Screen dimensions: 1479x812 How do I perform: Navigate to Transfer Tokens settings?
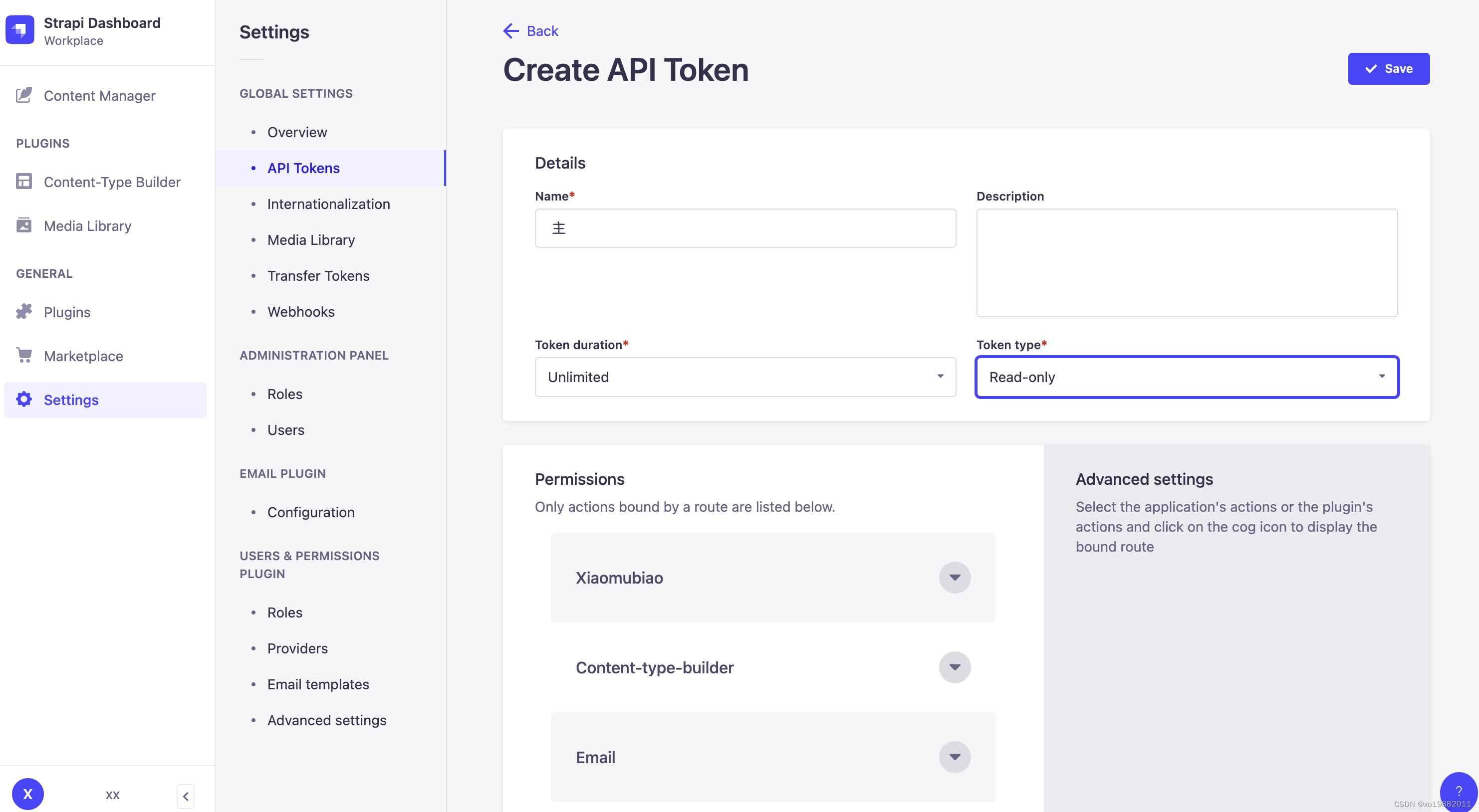318,275
